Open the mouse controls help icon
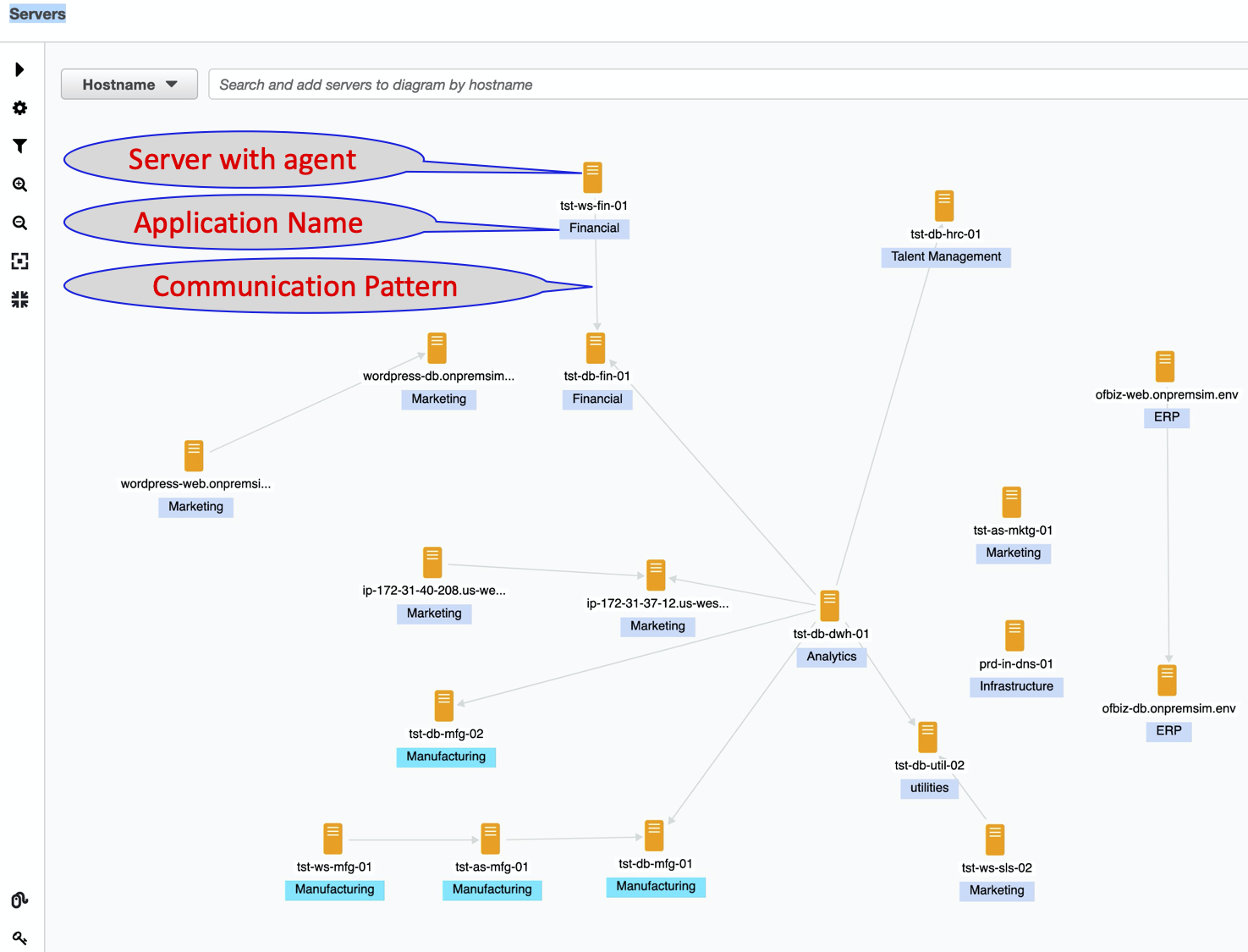The height and width of the screenshot is (952, 1248). pos(19,899)
